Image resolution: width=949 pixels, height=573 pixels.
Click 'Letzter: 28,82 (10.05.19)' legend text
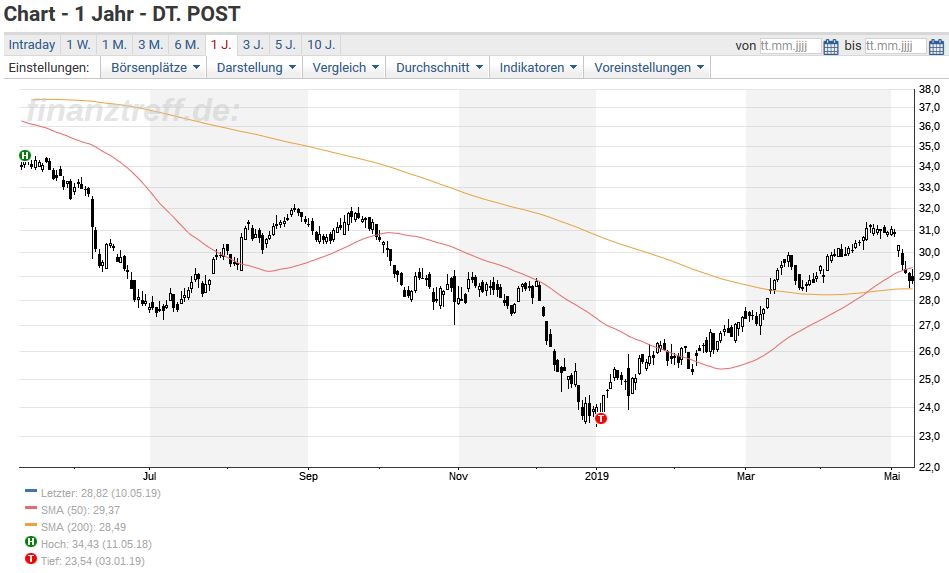pos(100,493)
